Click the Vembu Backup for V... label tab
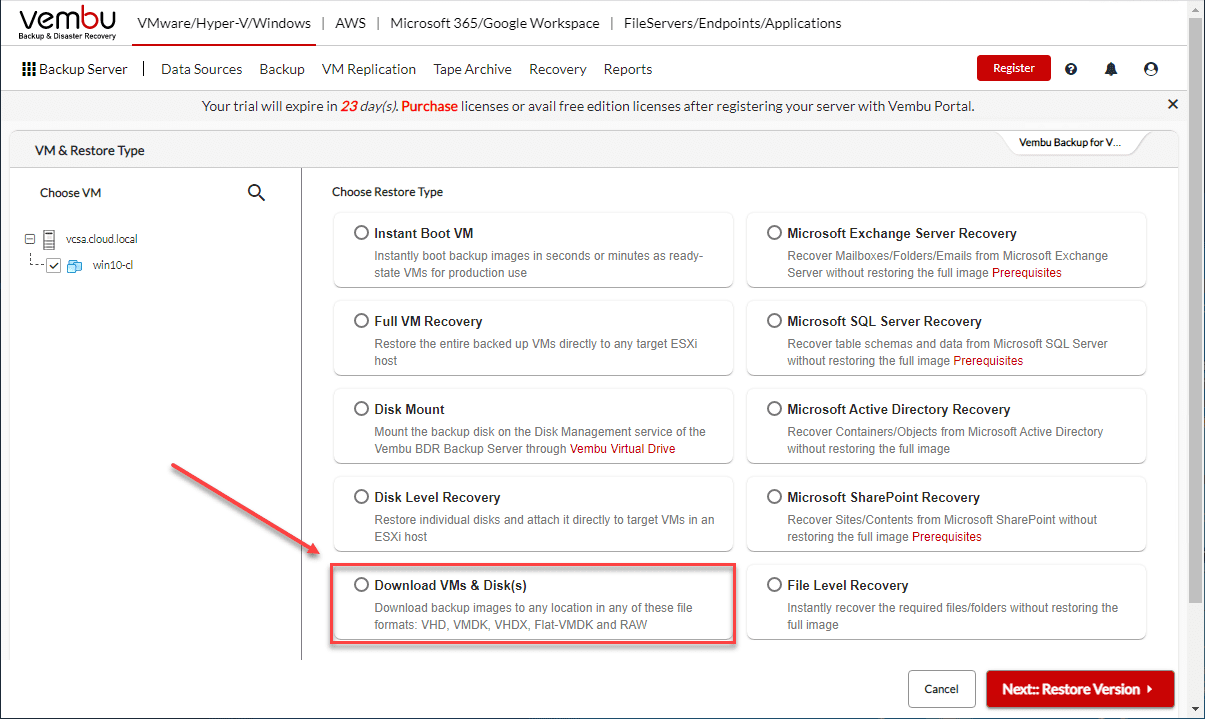 coord(1070,142)
